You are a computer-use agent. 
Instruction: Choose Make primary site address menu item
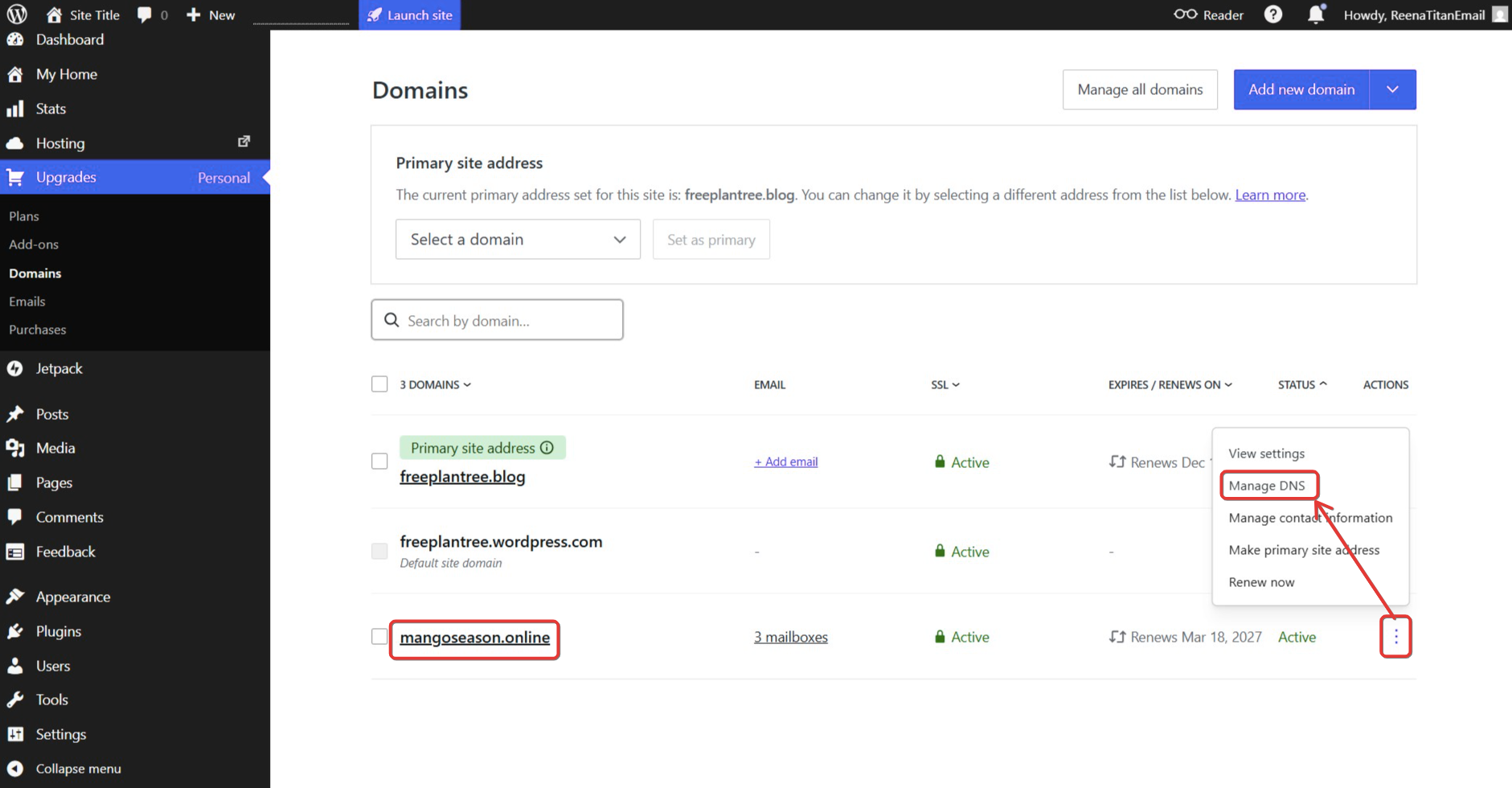[1304, 550]
